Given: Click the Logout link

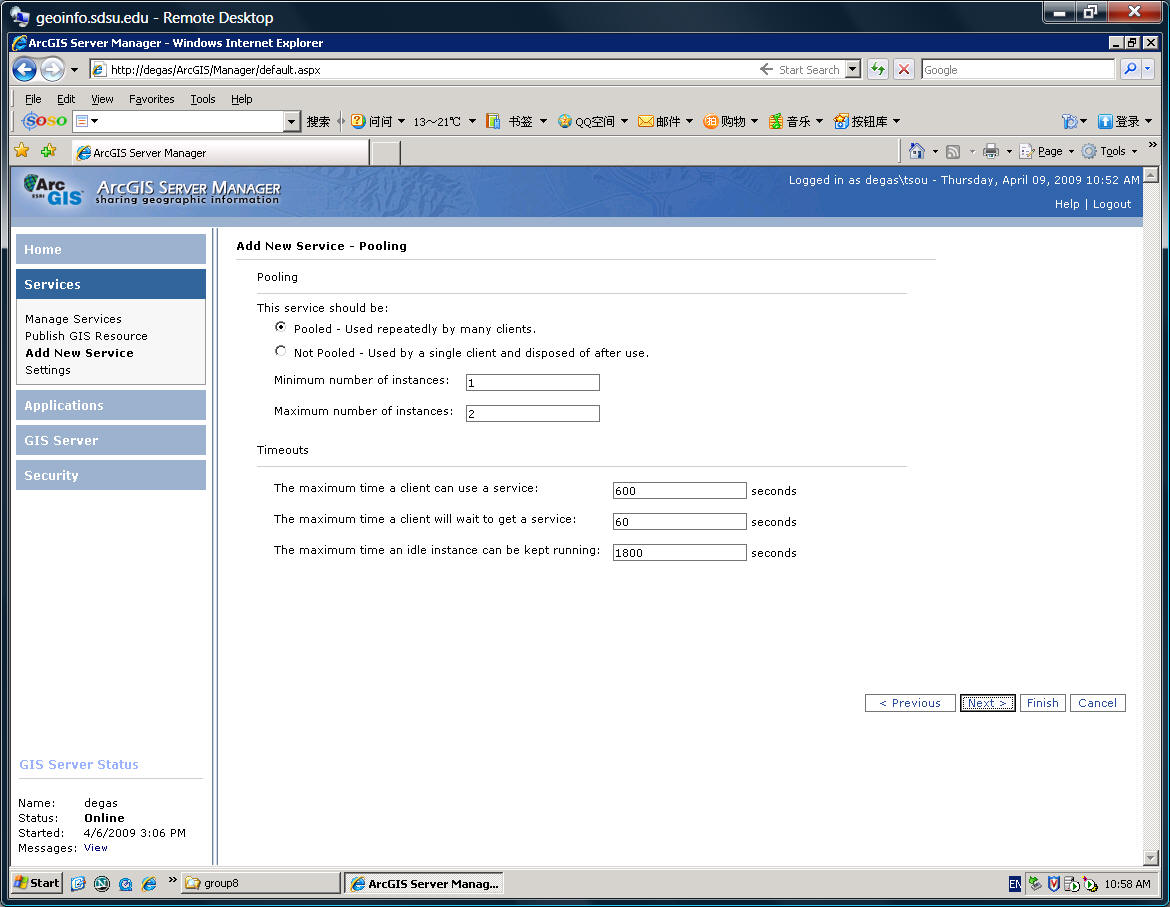Looking at the screenshot, I should tap(1112, 204).
